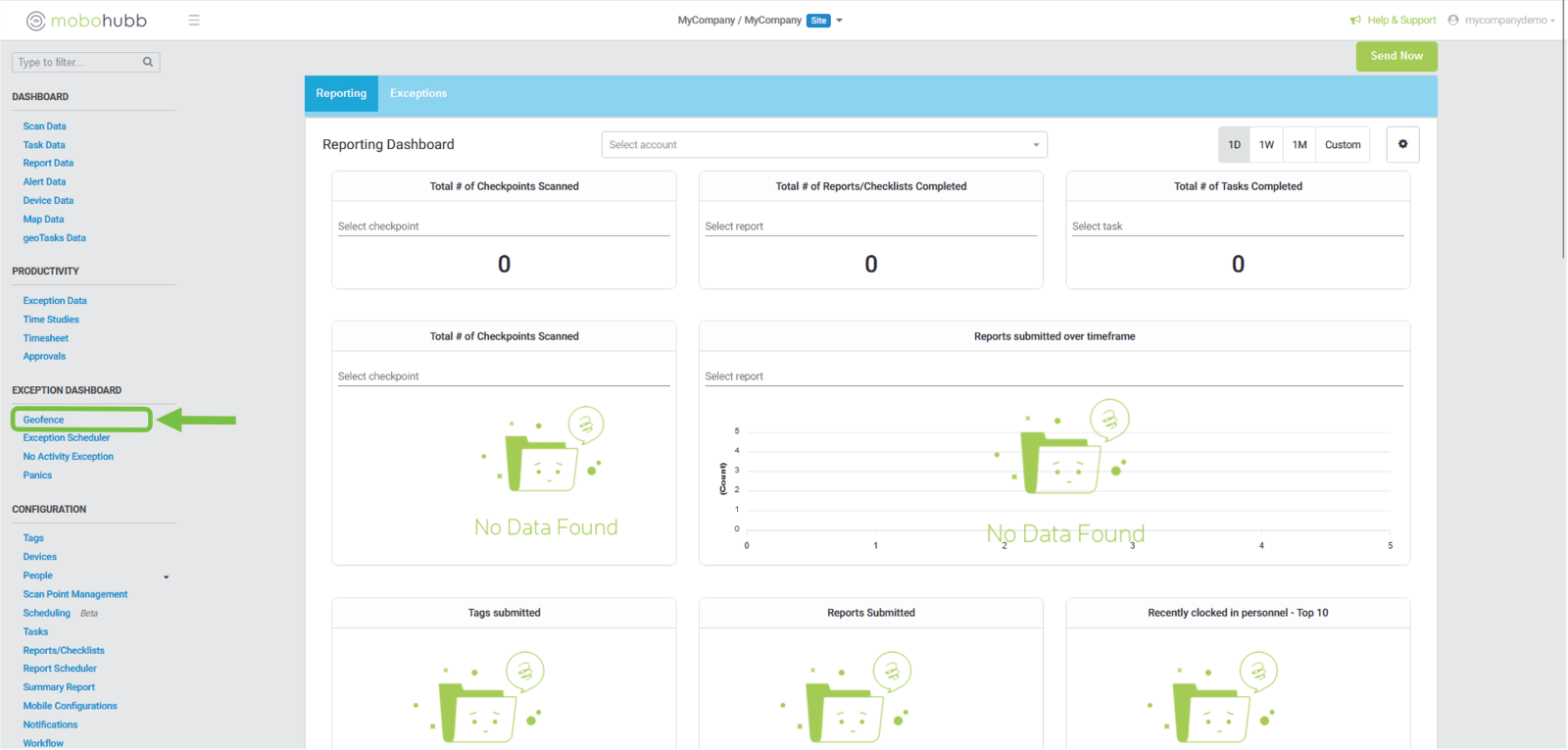Select the Reporting tab
Image resolution: width=1568 pixels, height=750 pixels.
tap(341, 94)
